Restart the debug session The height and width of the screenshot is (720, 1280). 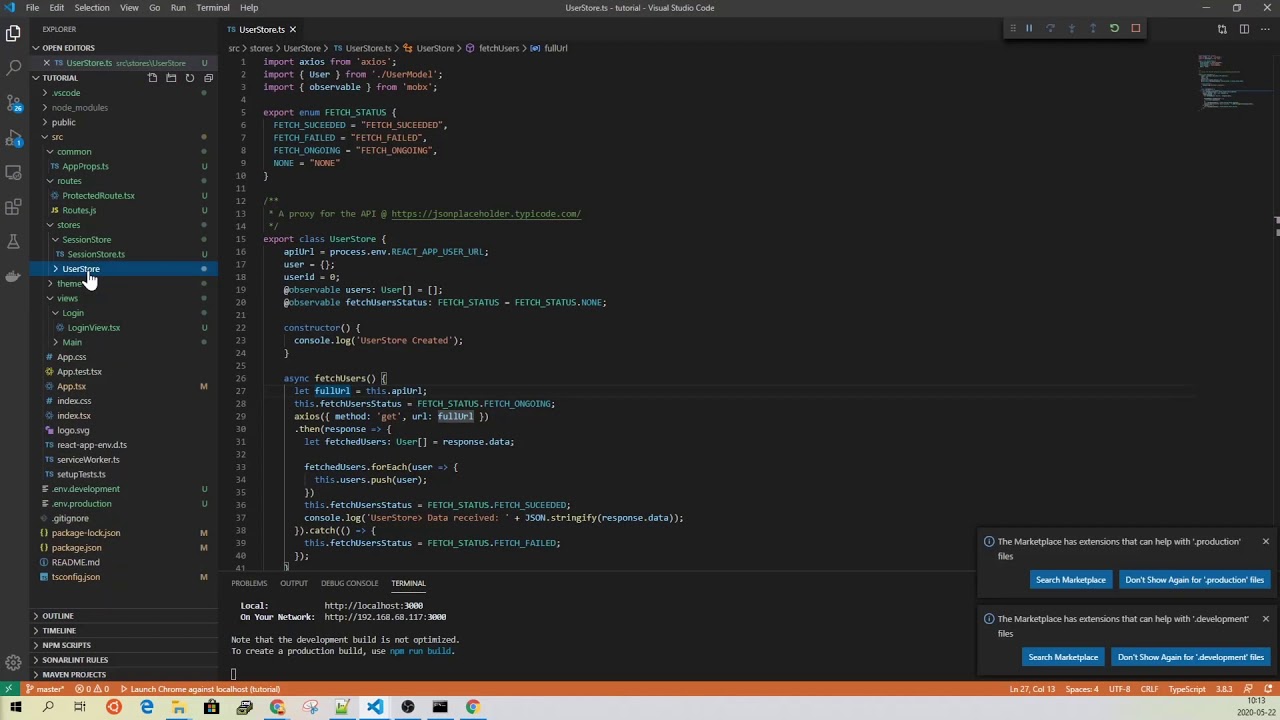click(1114, 29)
